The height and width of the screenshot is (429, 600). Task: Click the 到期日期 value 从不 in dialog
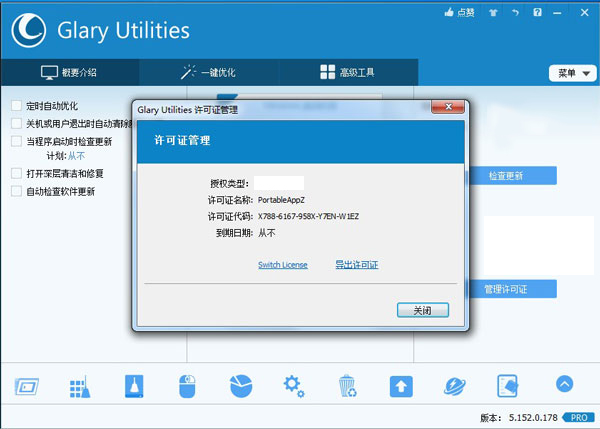[x=266, y=233]
